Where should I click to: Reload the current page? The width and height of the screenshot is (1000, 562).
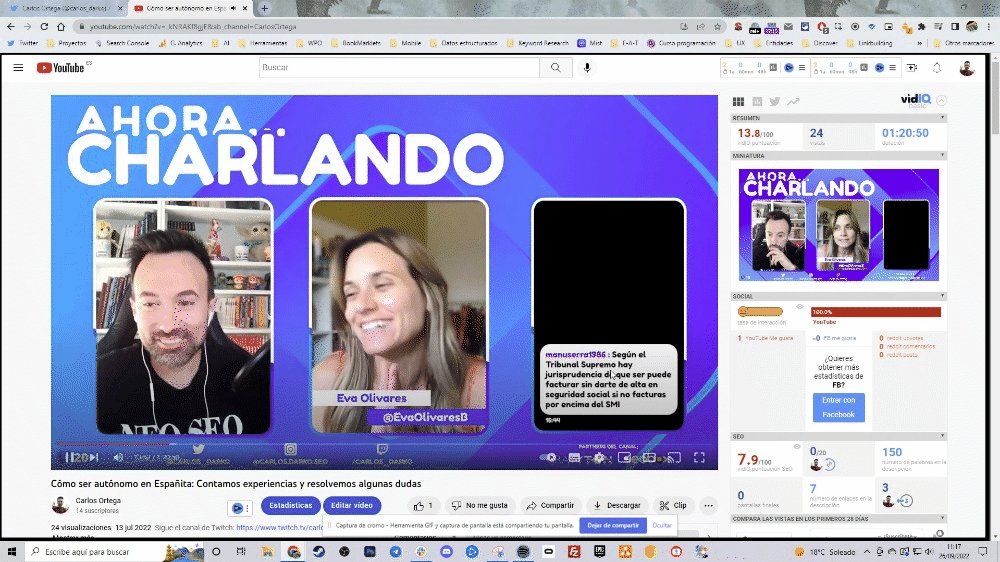[44, 27]
